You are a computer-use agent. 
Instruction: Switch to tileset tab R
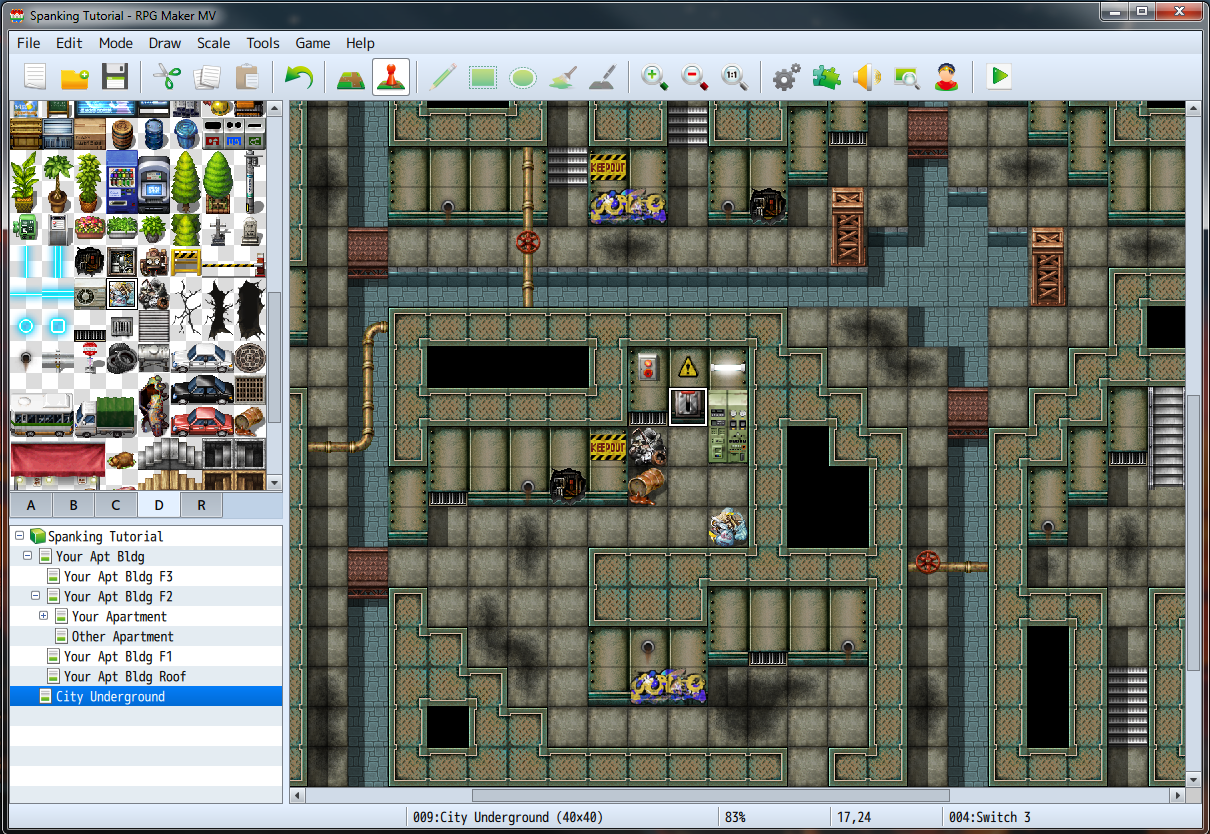(x=201, y=505)
